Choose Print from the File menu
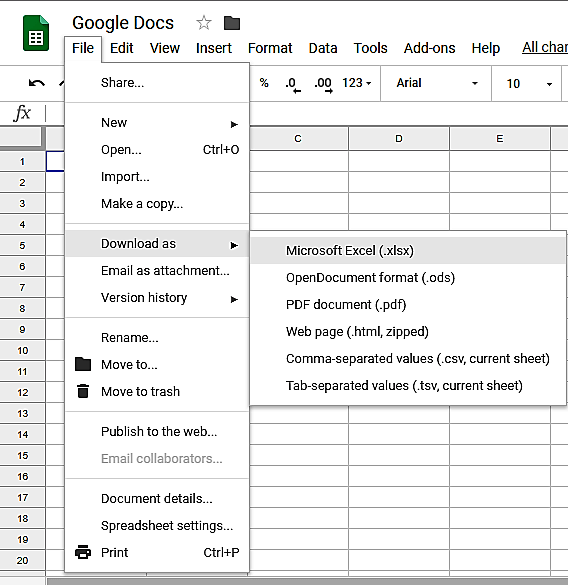Image resolution: width=568 pixels, height=585 pixels. pyautogui.click(x=157, y=552)
